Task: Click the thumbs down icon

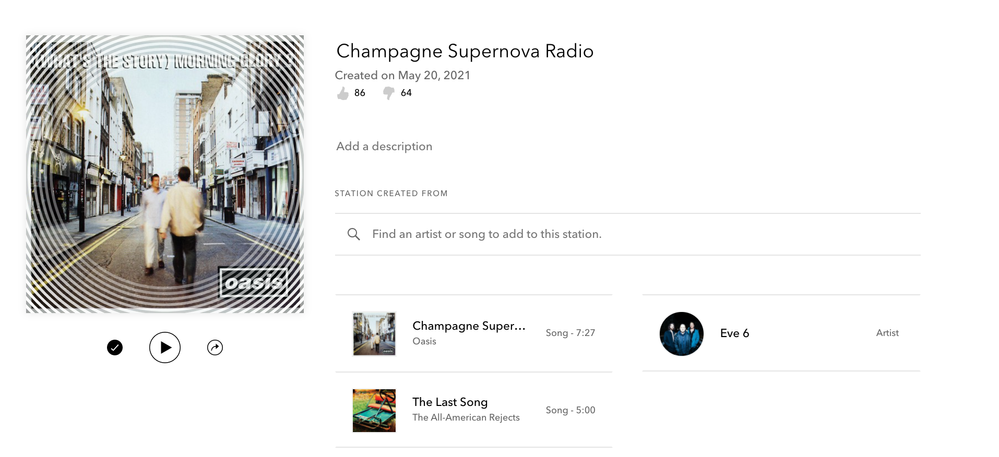Action: 389,94
